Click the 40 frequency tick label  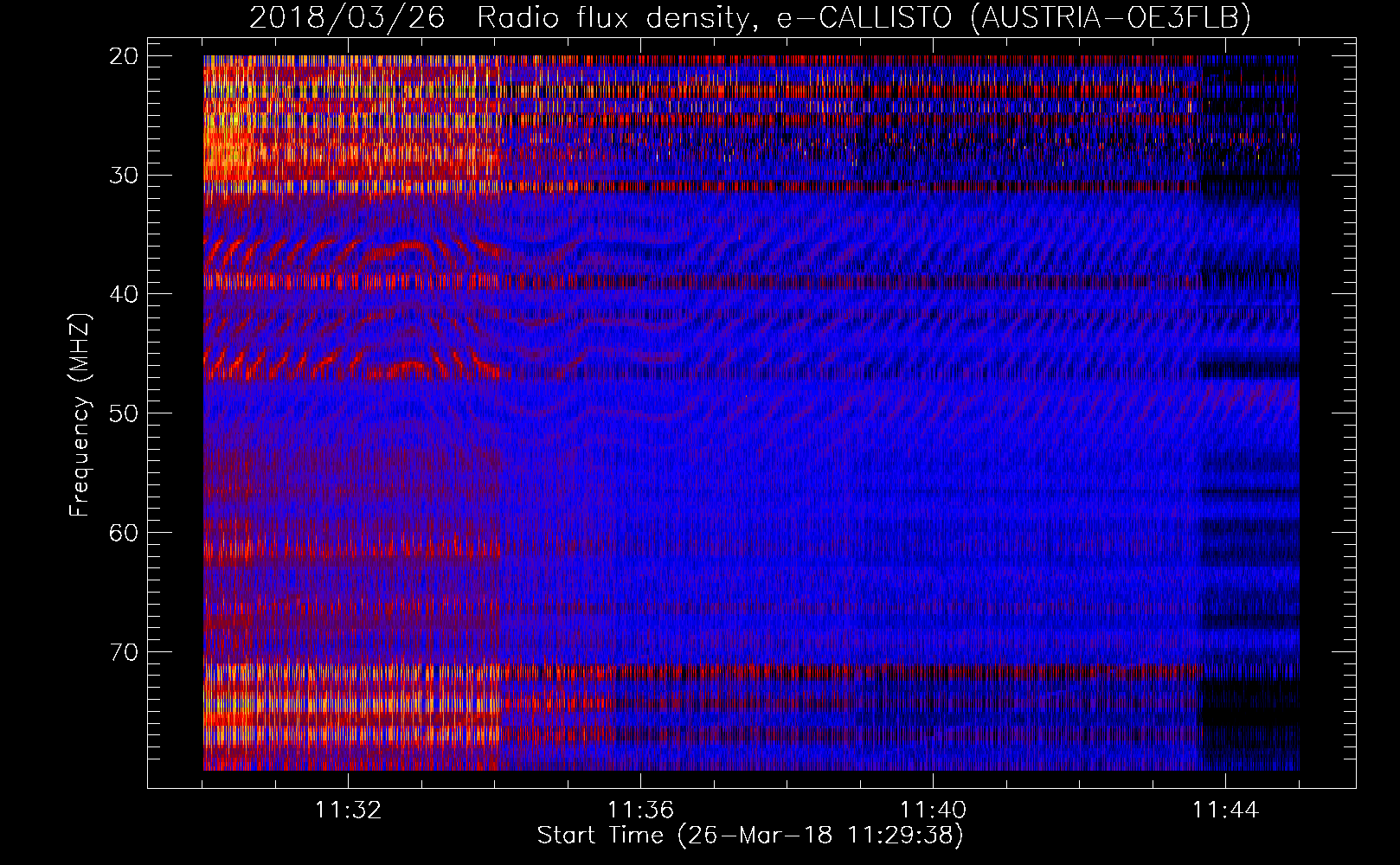click(x=124, y=294)
